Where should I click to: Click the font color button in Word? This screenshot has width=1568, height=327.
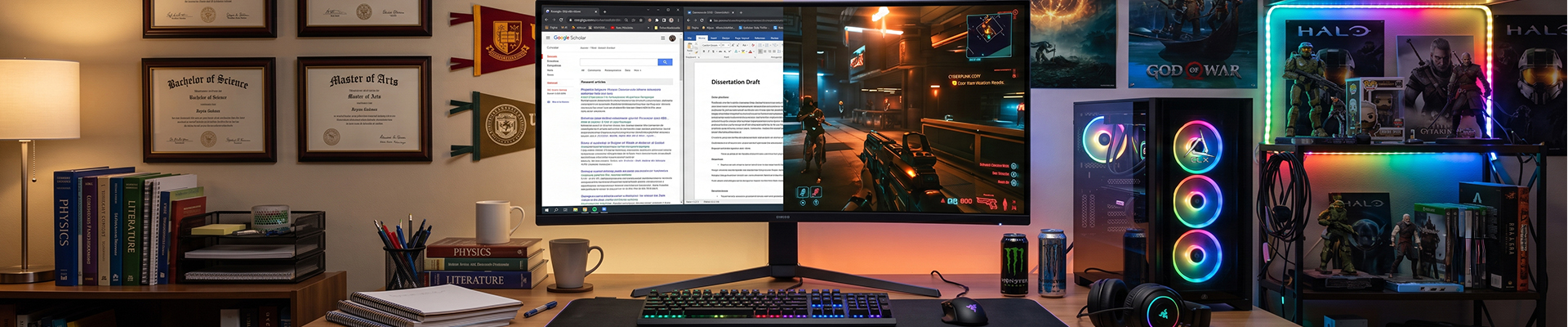tap(750, 52)
